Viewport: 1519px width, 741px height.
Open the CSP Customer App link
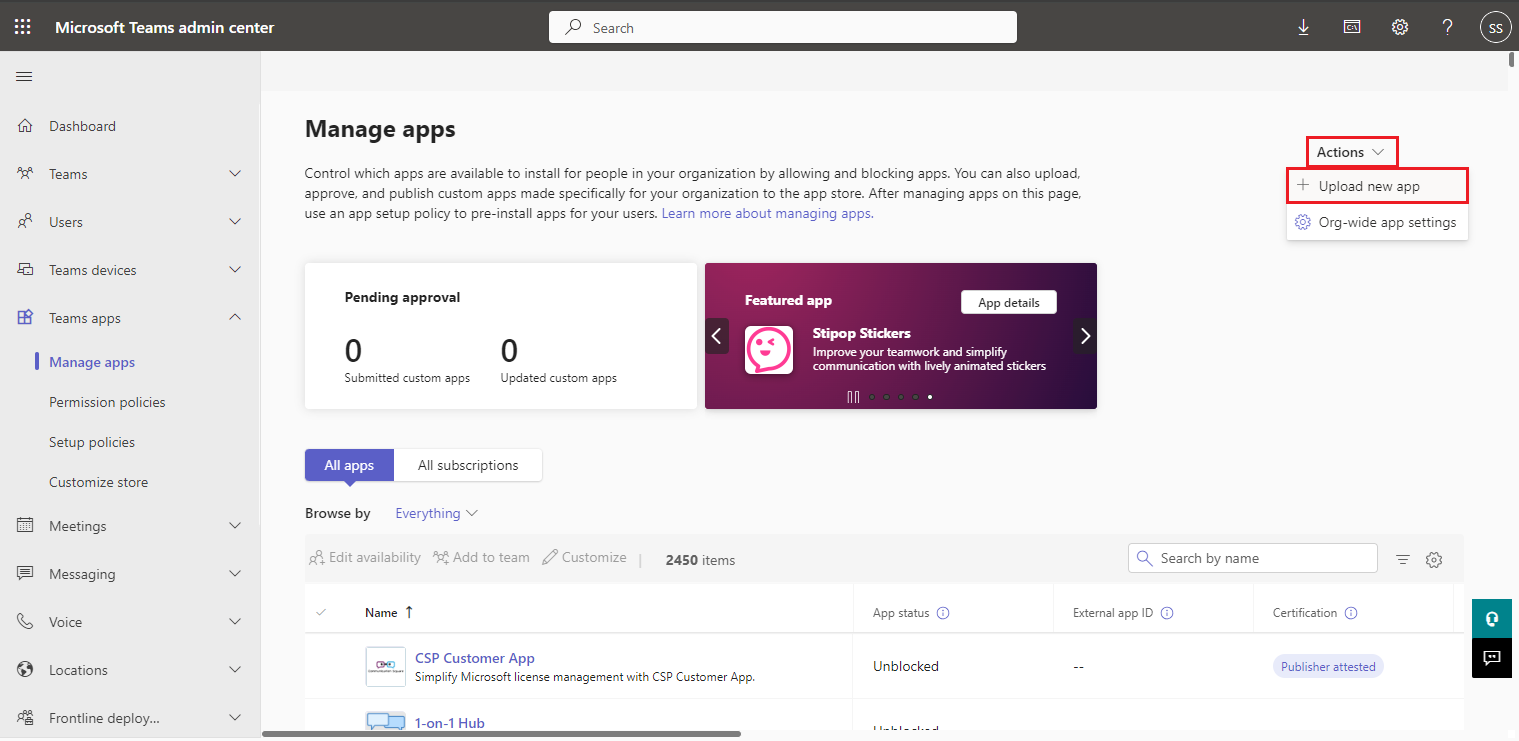click(x=475, y=658)
